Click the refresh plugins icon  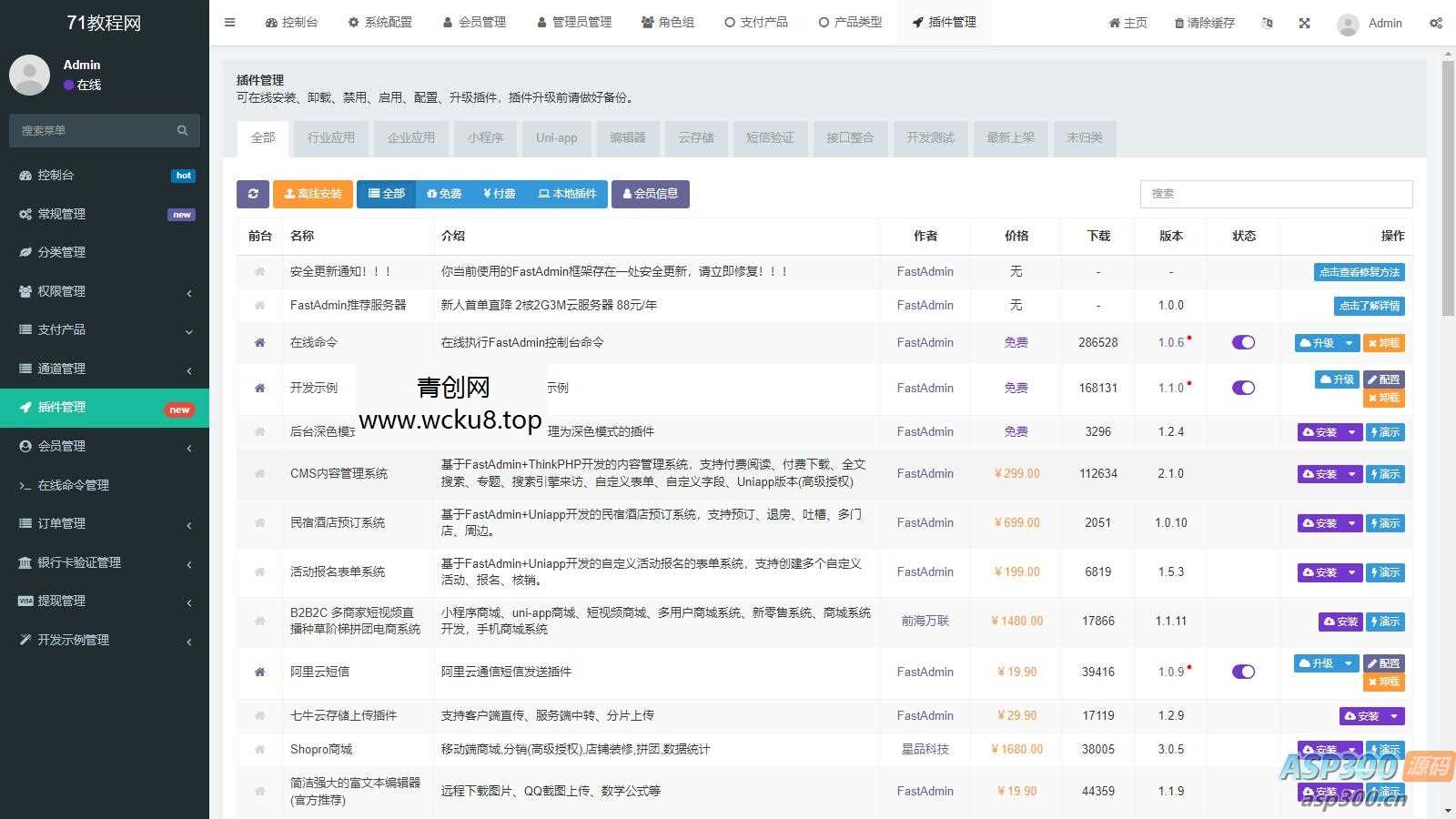point(253,194)
